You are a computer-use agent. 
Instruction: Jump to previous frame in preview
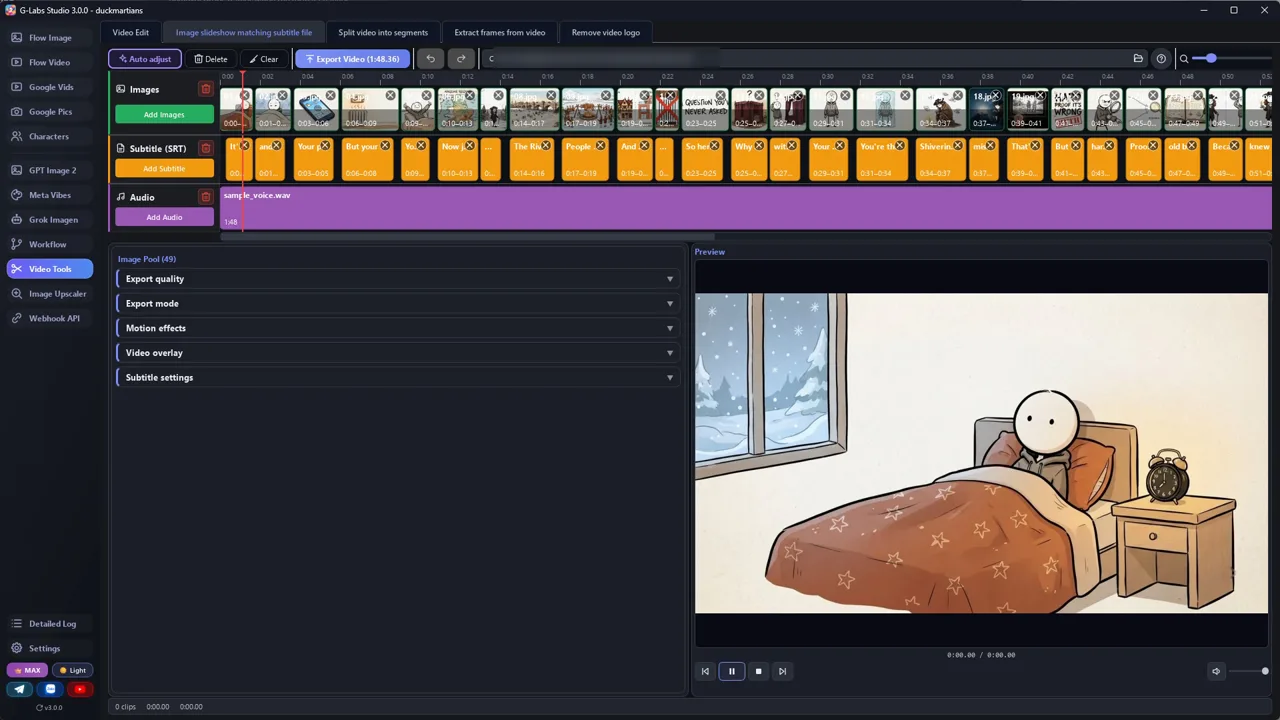pyautogui.click(x=705, y=671)
